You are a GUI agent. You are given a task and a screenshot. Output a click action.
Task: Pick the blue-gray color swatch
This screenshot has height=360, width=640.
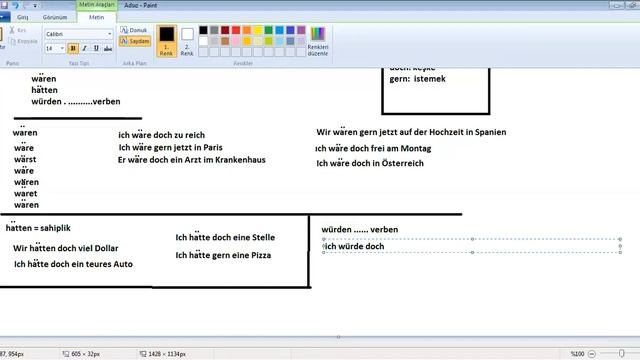click(290, 41)
